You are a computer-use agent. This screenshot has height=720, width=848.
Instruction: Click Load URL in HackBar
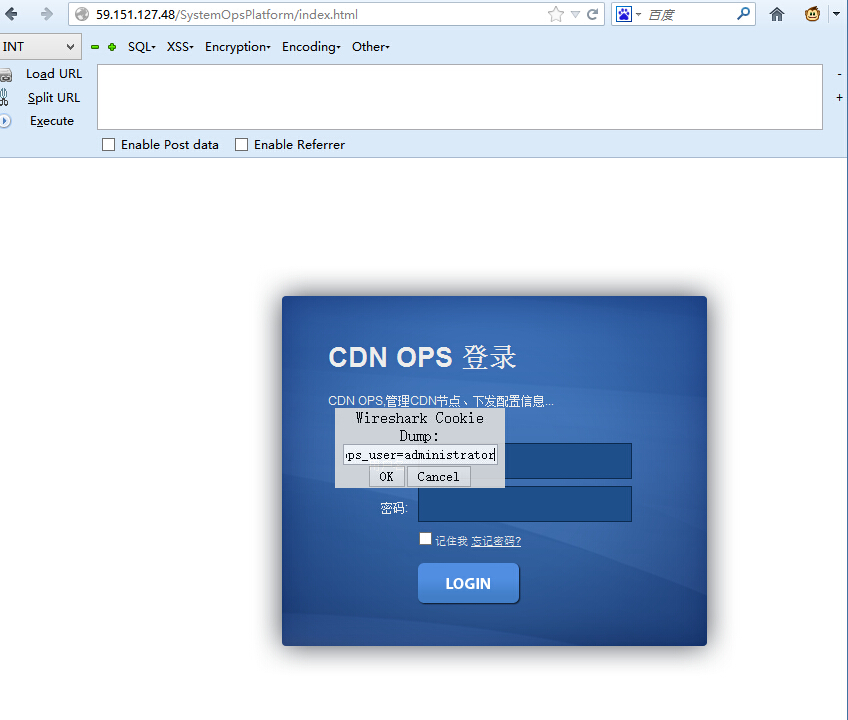point(54,74)
